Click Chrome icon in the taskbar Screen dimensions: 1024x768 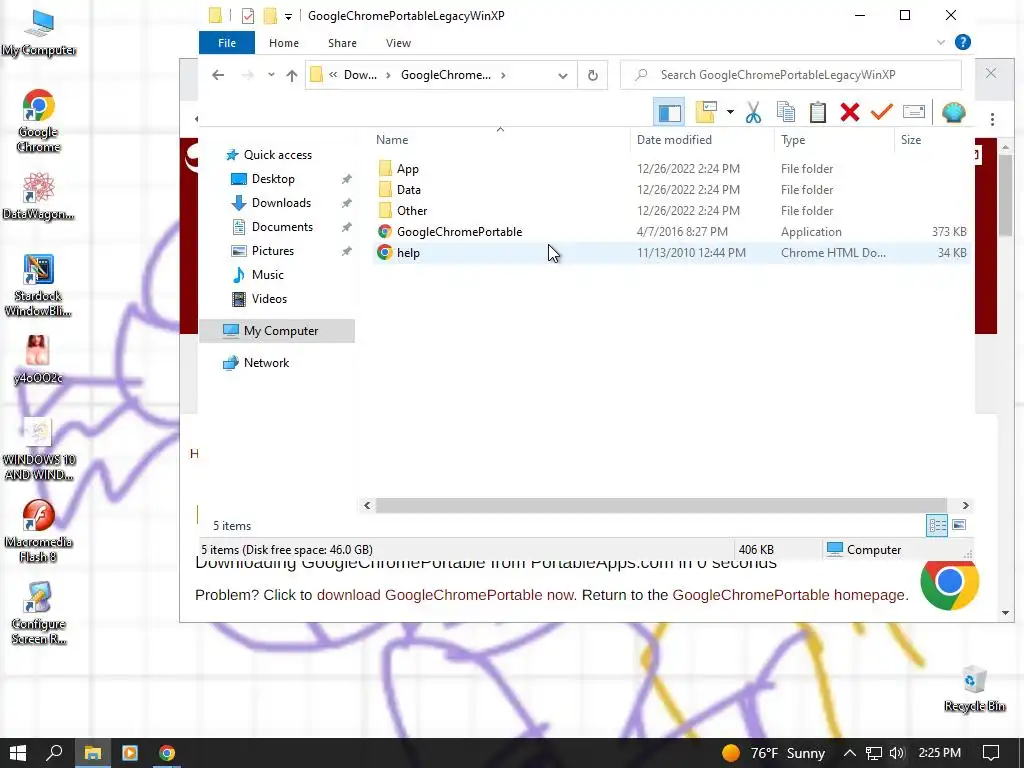point(167,753)
